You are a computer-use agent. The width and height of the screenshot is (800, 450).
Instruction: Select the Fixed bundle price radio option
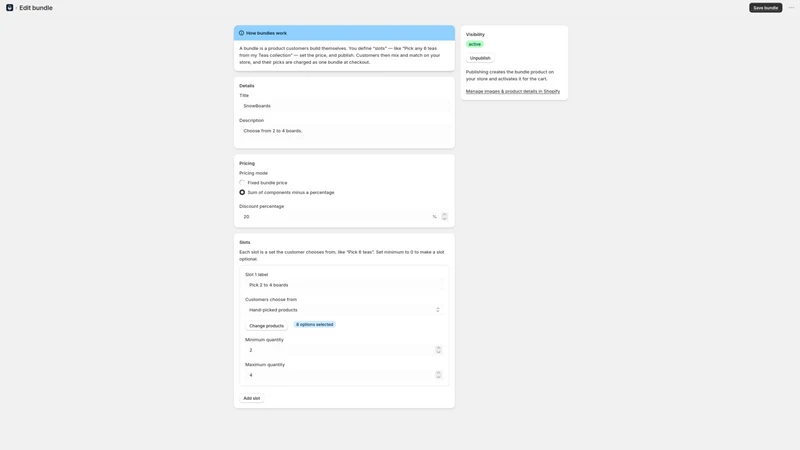point(242,183)
